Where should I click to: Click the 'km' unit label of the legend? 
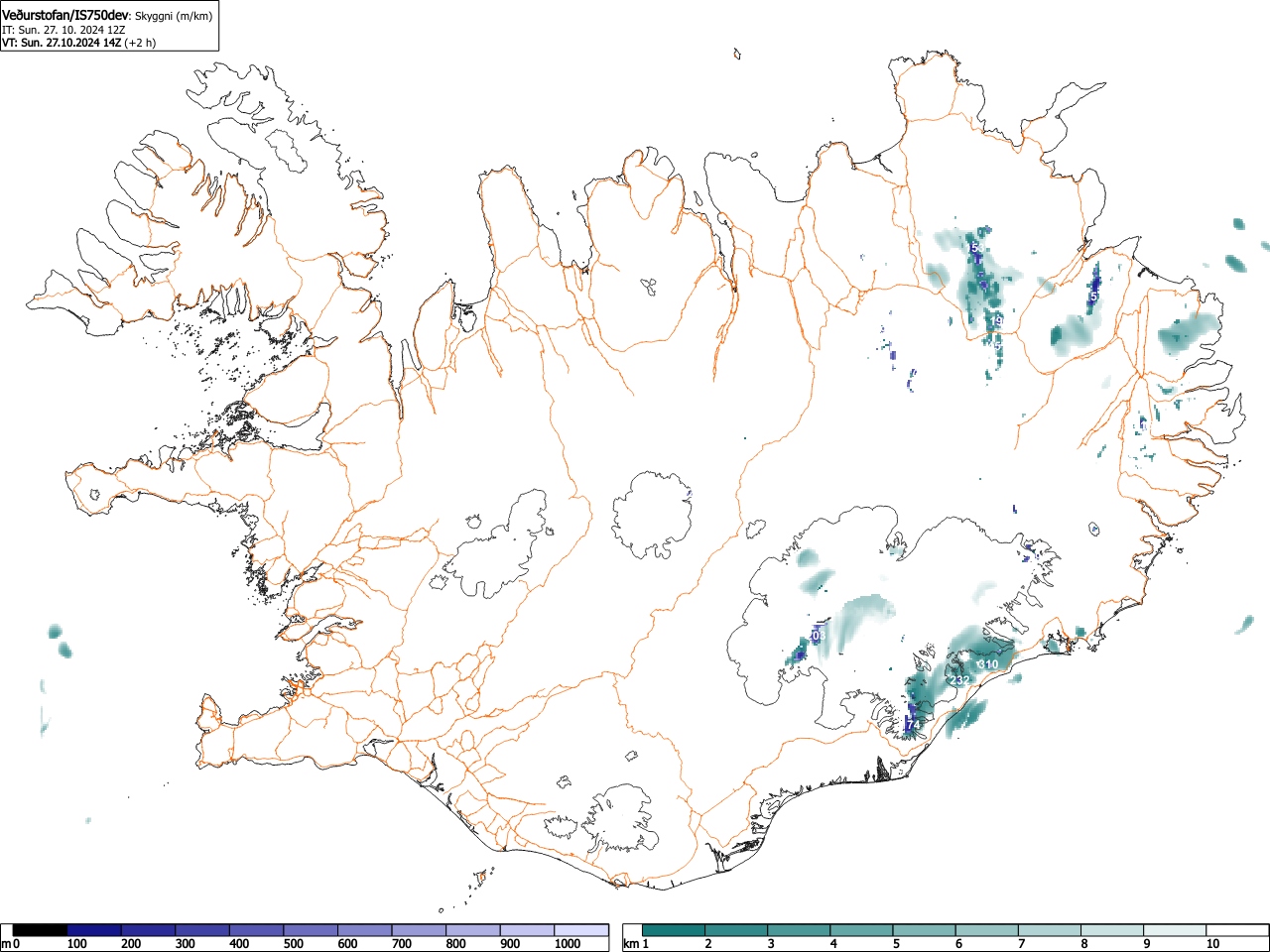(630, 944)
